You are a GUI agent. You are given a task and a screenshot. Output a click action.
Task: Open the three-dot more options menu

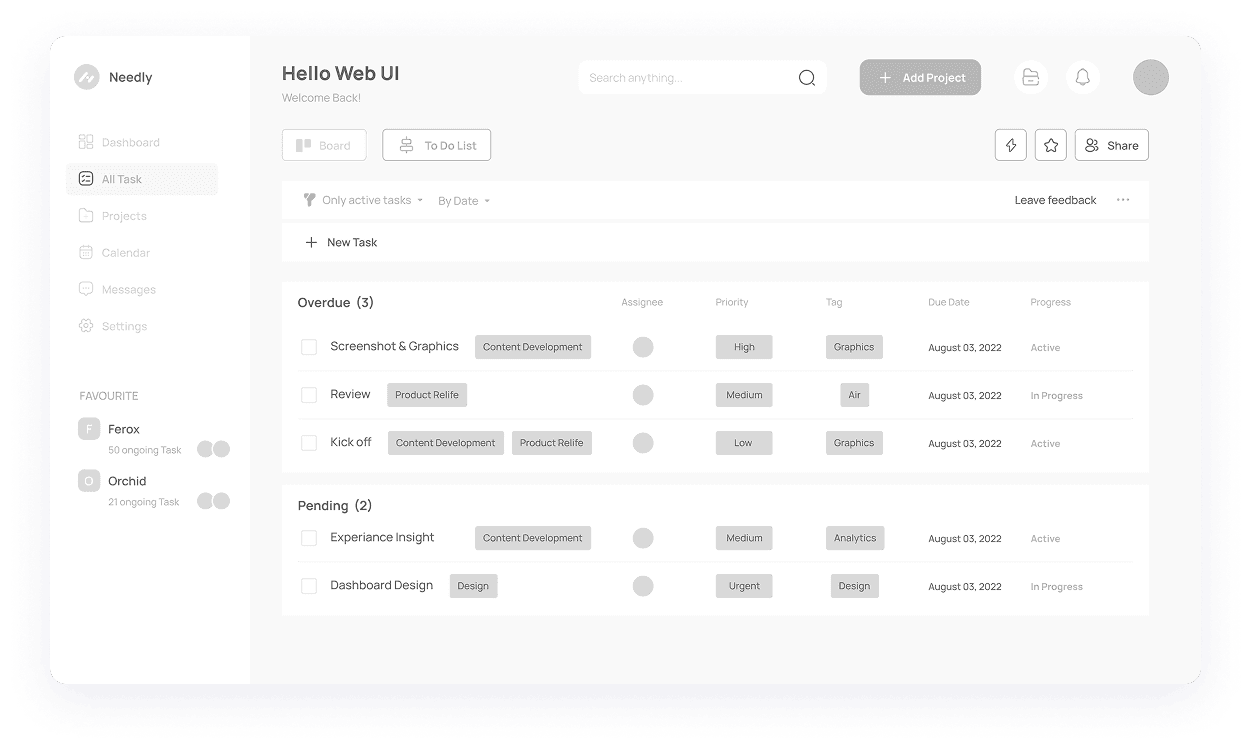pos(1123,200)
